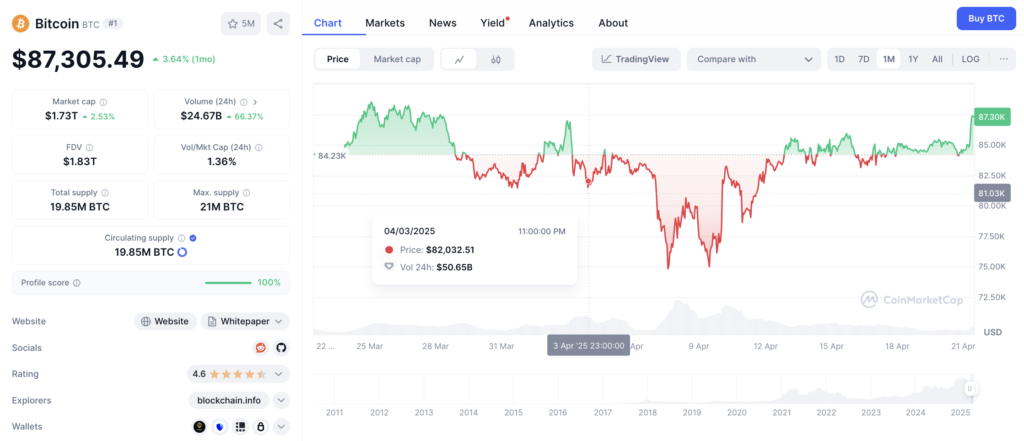This screenshot has height=441, width=1024.
Task: Set chart range to 7D
Action: 863,59
